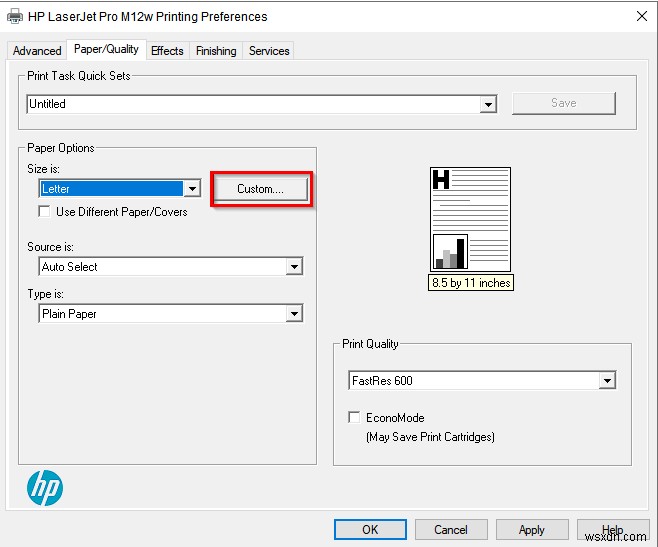658x547 pixels.
Task: Click the 8.5 by 11 inches label
Action: (x=471, y=283)
